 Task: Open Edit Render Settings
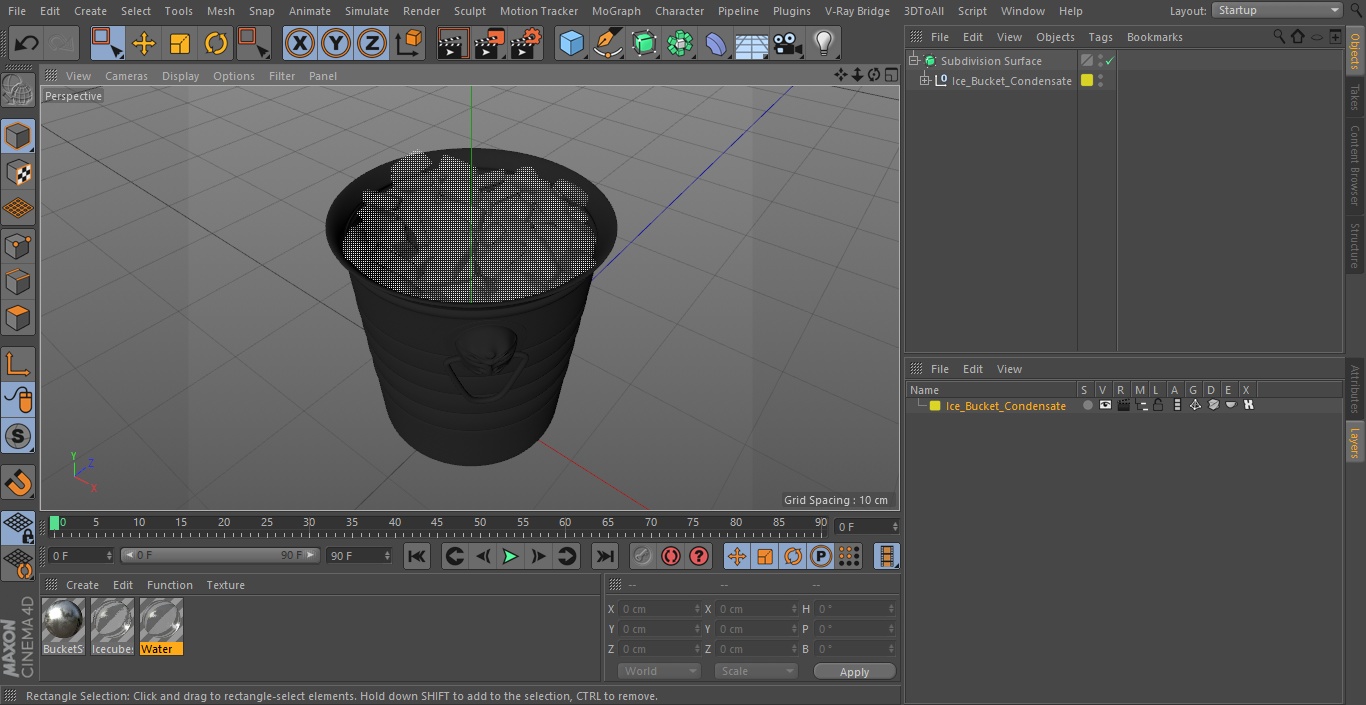[x=526, y=43]
